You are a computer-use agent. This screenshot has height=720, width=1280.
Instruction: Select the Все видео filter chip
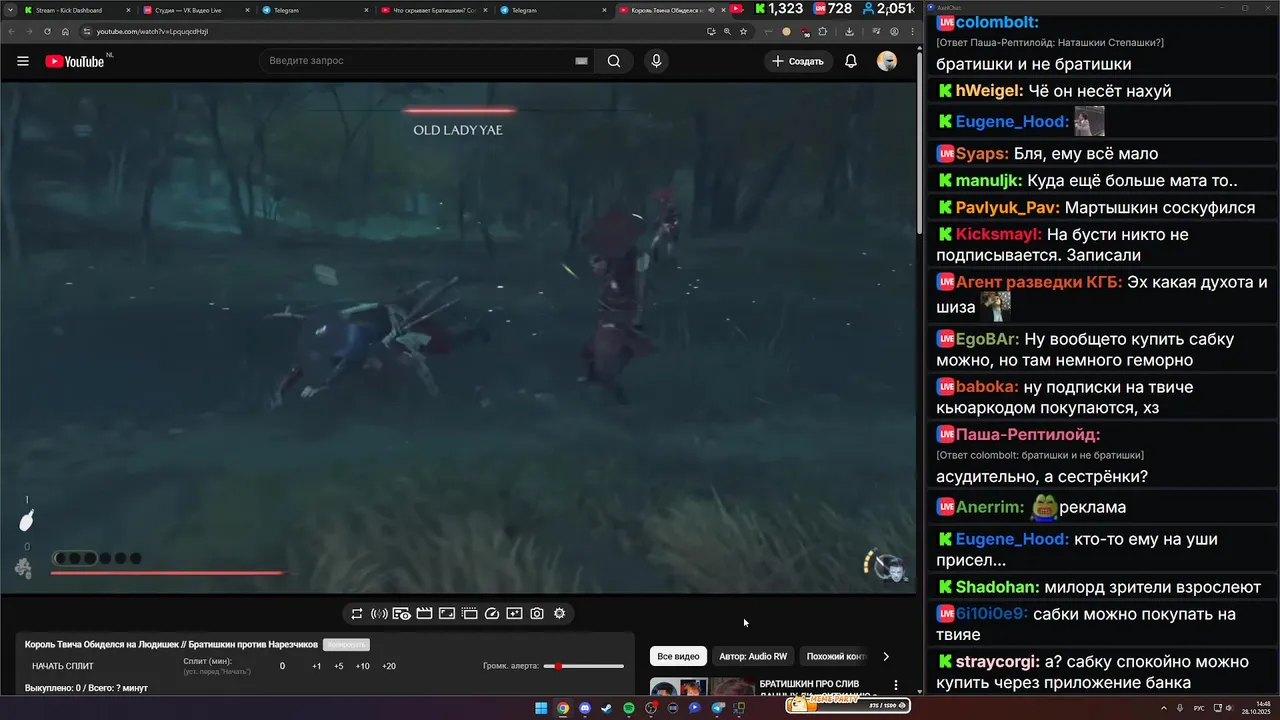tap(678, 656)
